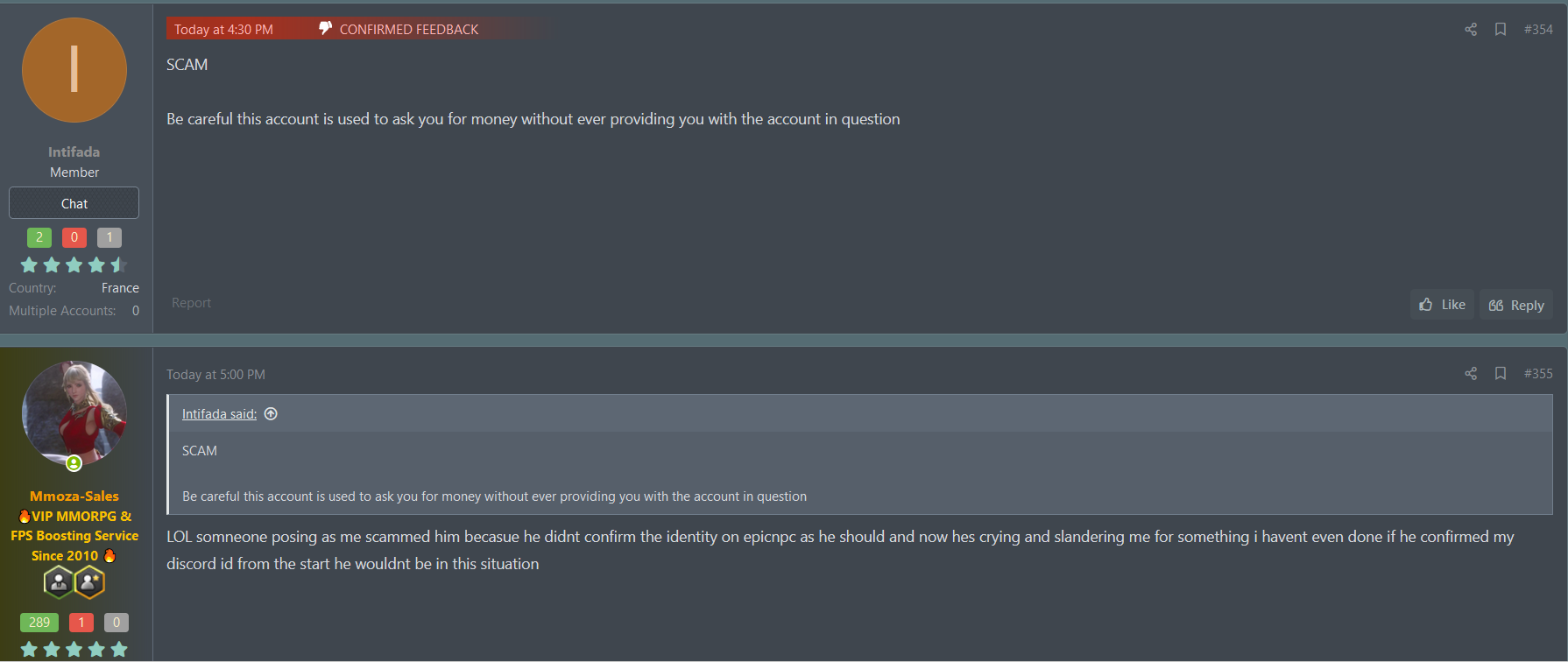View Mmoza-Sales 289 positive feedback

click(39, 623)
